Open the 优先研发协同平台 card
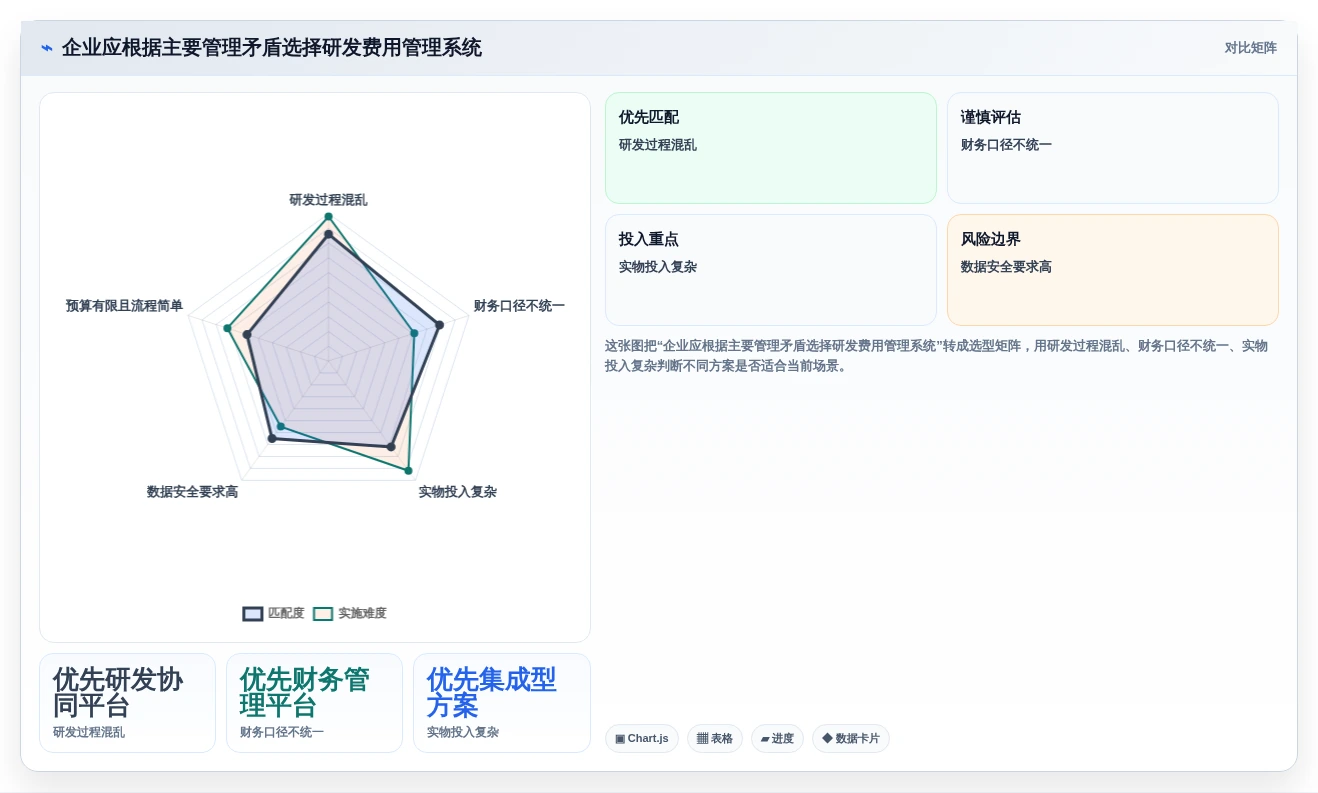Screen dimensions: 1318x793 pos(127,703)
